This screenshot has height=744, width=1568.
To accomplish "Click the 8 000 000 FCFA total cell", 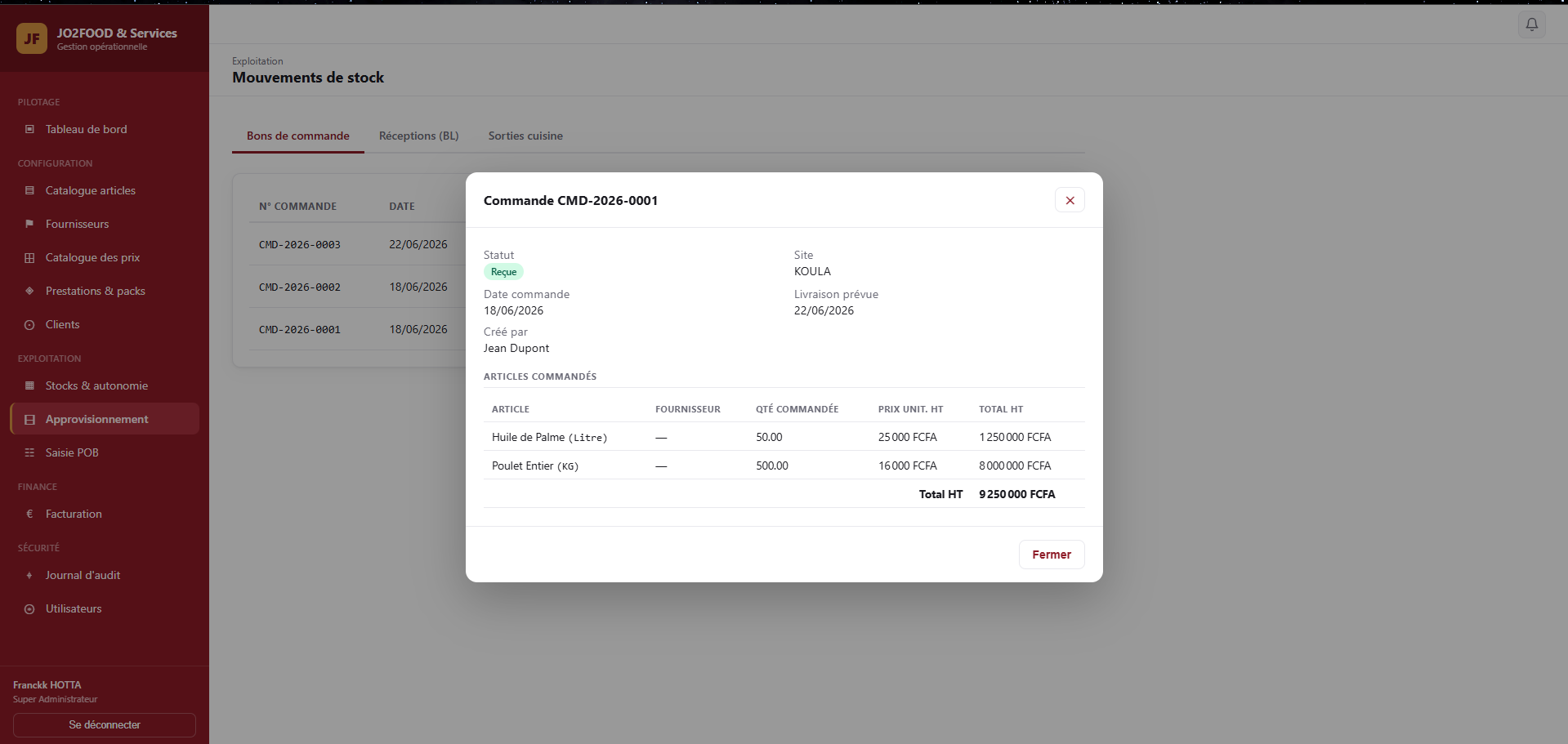I will pos(1015,466).
